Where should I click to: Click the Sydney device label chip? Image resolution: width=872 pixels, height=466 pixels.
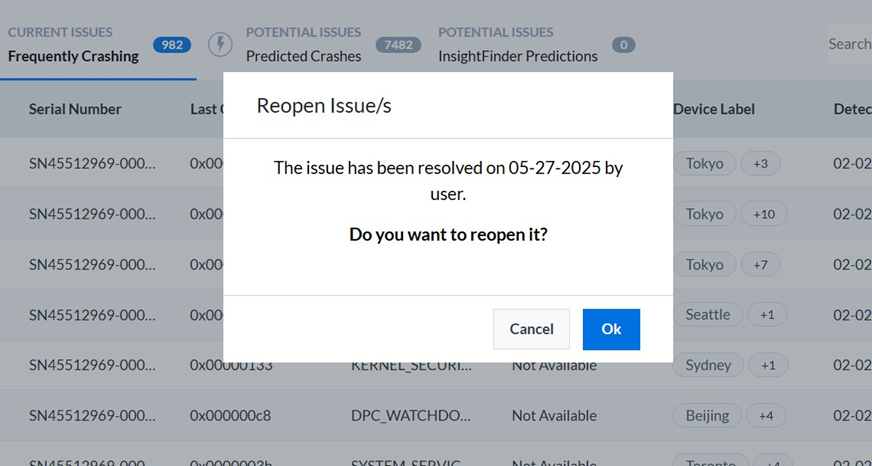coord(708,365)
